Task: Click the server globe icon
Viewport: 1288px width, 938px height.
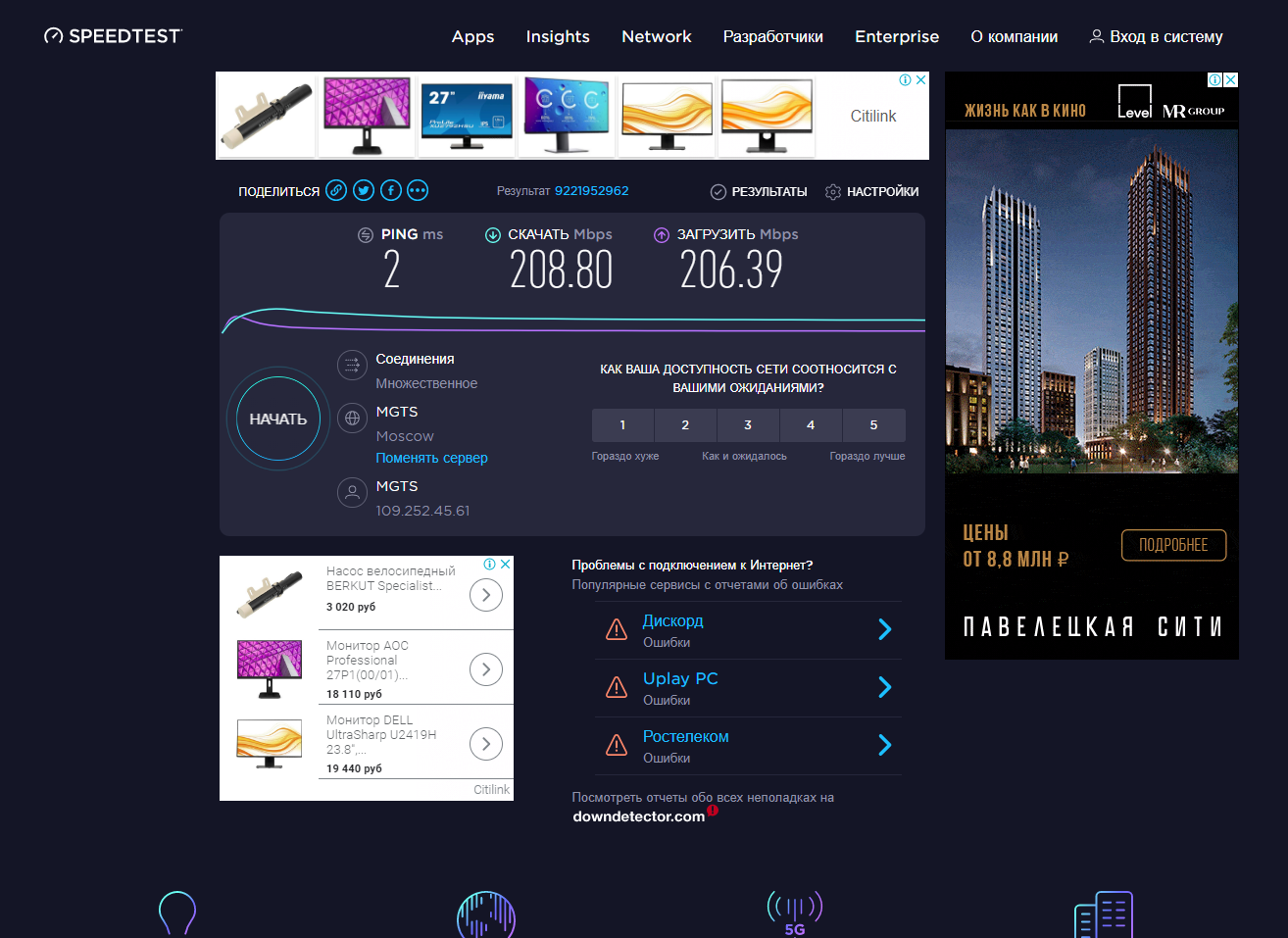Action: click(x=352, y=418)
